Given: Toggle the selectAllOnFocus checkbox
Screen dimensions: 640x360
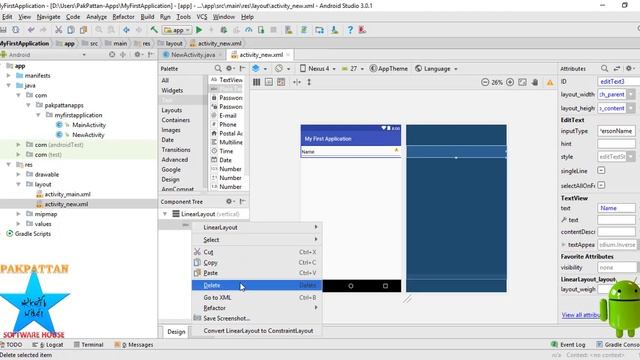Looking at the screenshot, I should point(601,185).
